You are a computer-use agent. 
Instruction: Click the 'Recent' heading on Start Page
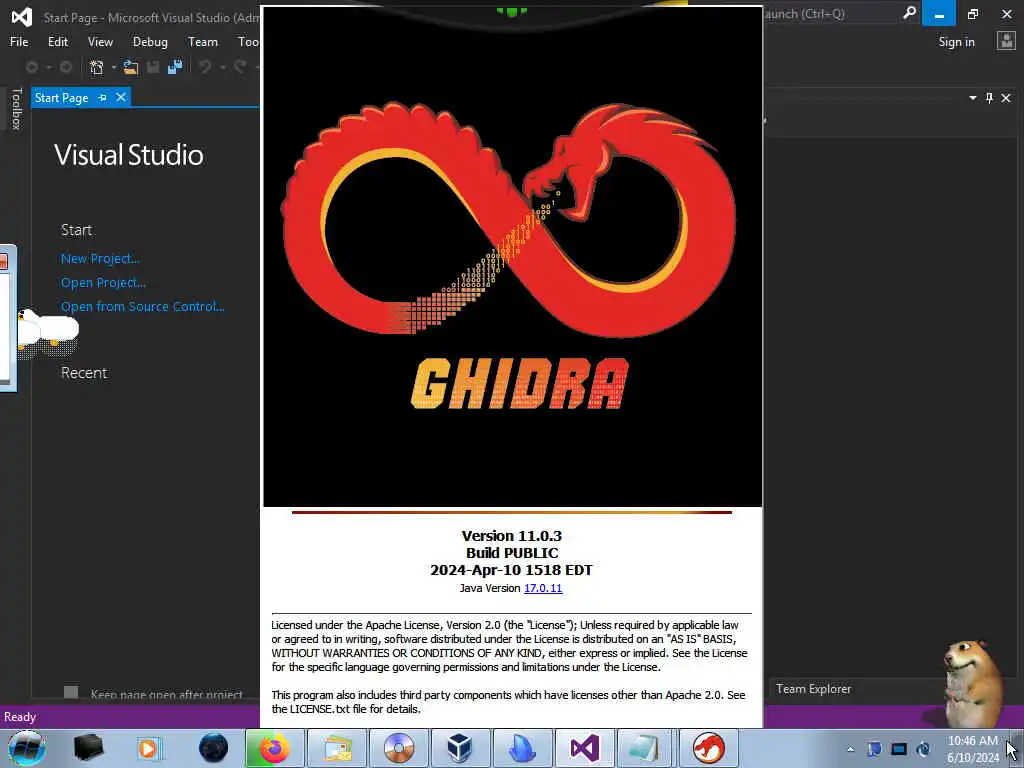tap(84, 373)
